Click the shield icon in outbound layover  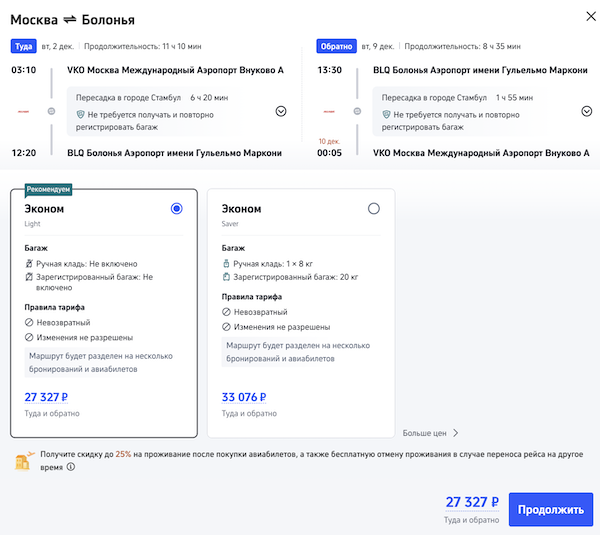tap(80, 115)
